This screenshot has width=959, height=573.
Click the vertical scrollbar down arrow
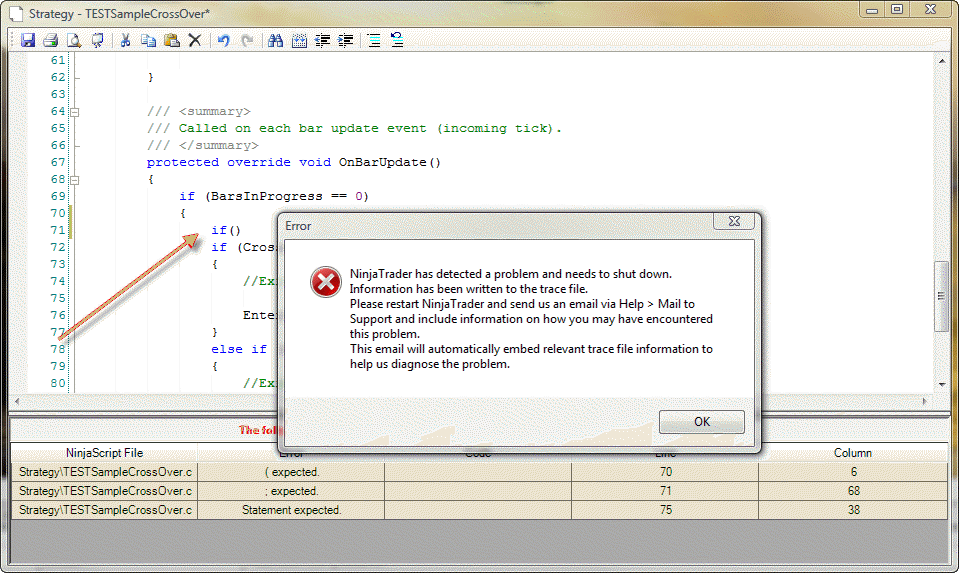(x=942, y=385)
